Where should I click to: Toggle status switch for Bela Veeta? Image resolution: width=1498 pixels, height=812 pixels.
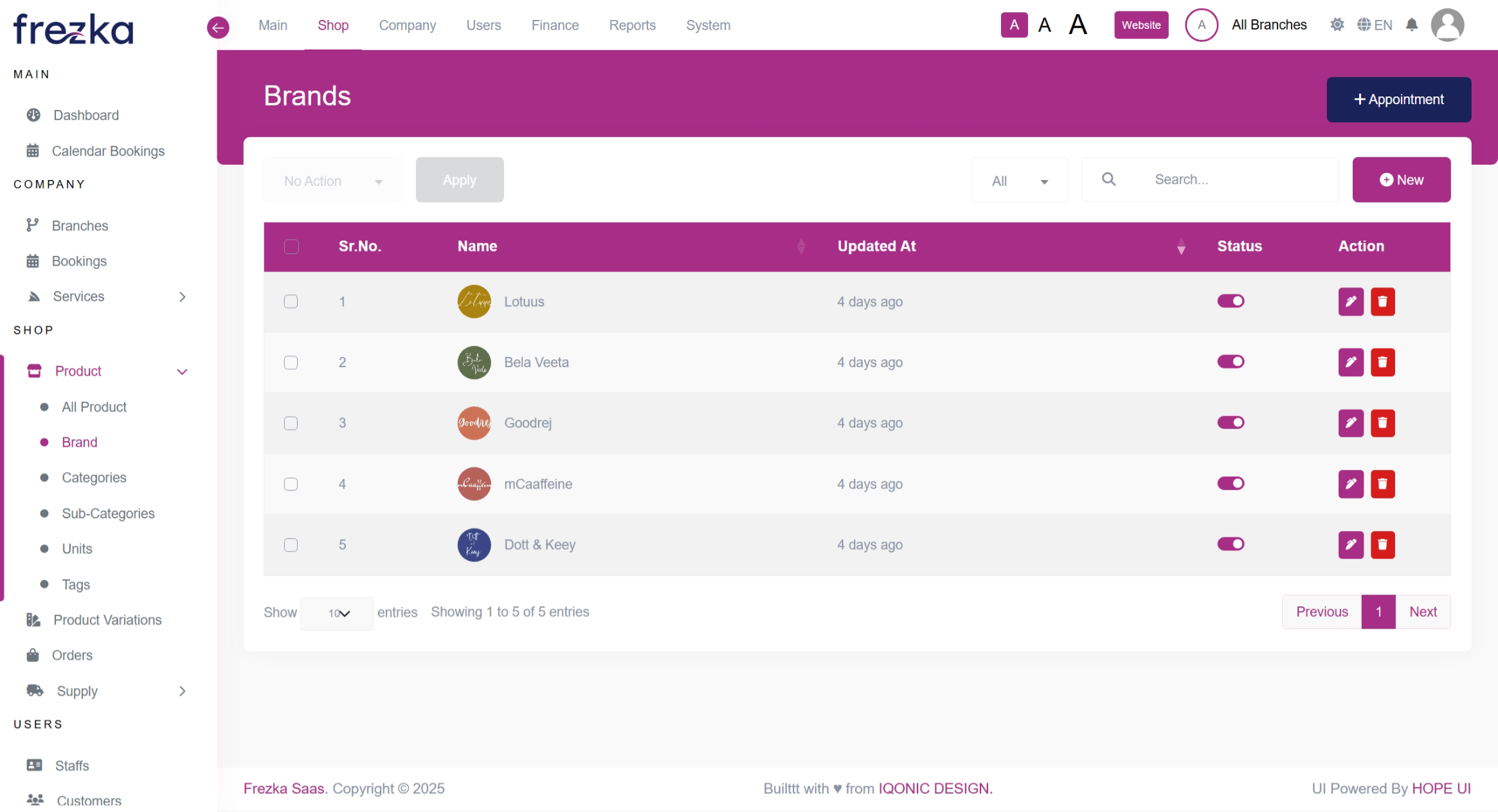point(1231,362)
